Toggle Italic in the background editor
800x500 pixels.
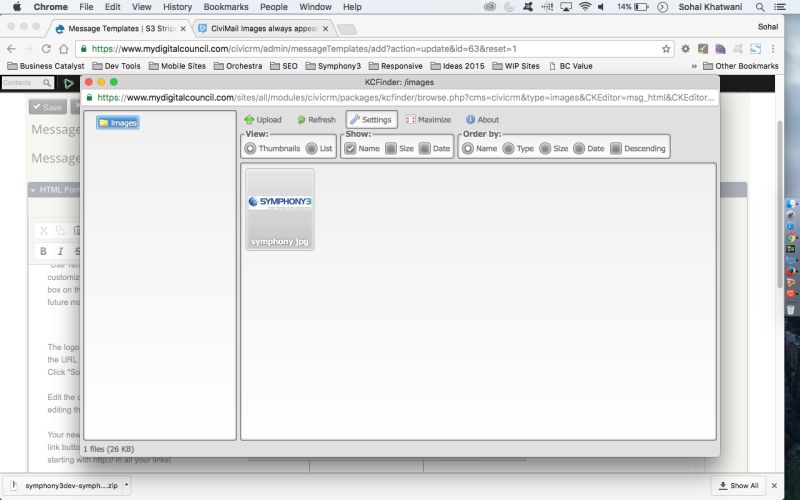[60, 251]
